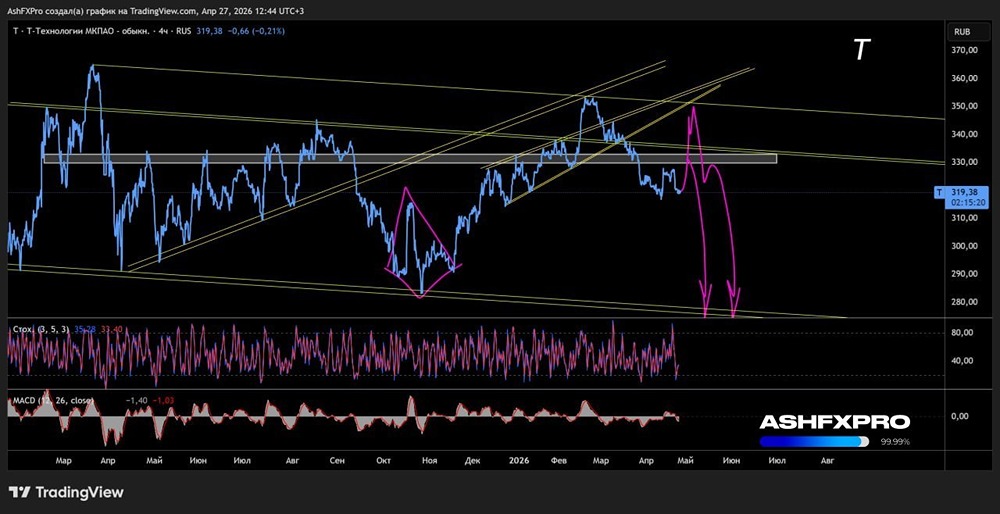Click the Фев label on the time axis
The width and height of the screenshot is (1000, 514).
click(x=559, y=459)
